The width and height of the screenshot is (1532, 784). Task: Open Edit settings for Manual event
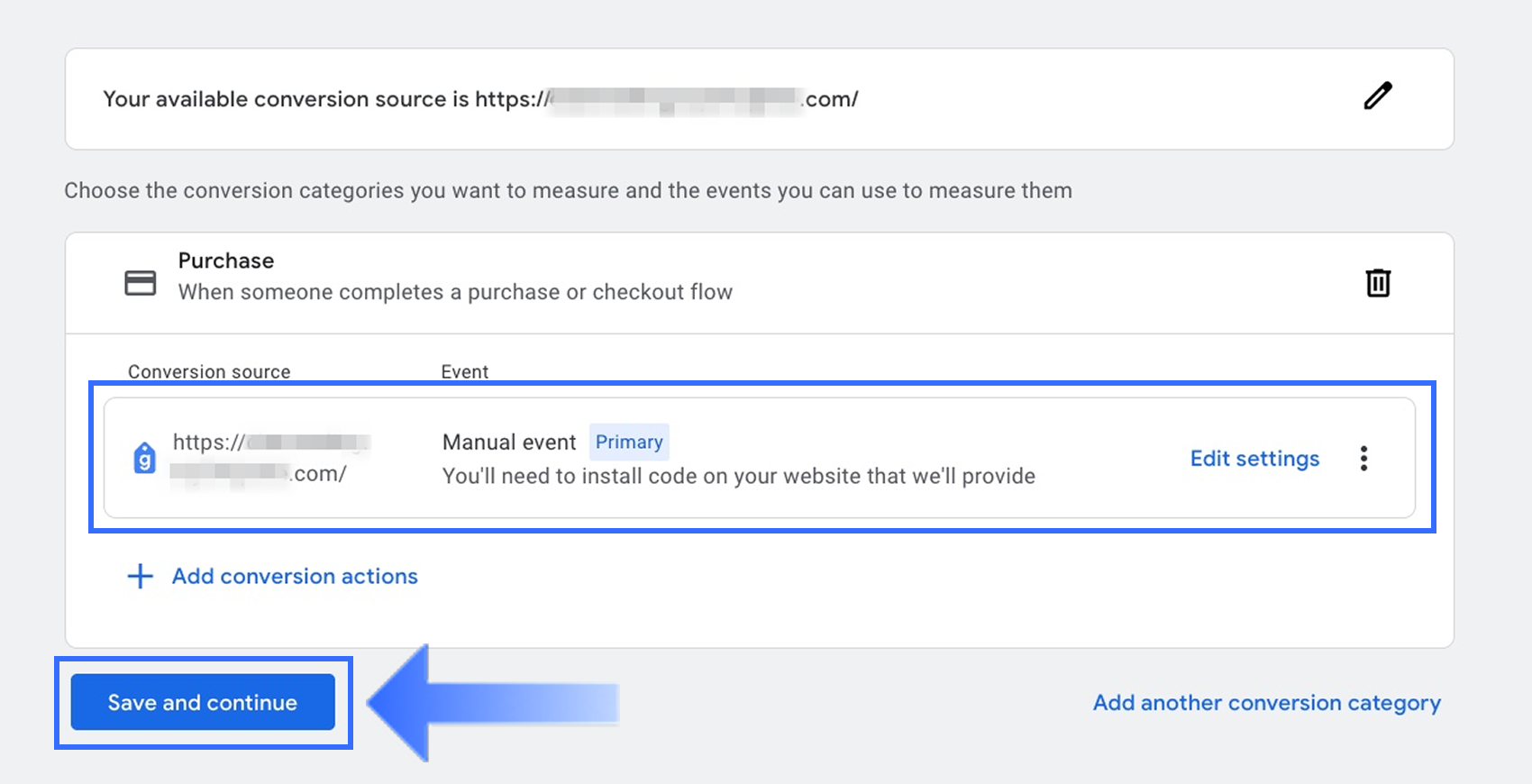coord(1254,459)
